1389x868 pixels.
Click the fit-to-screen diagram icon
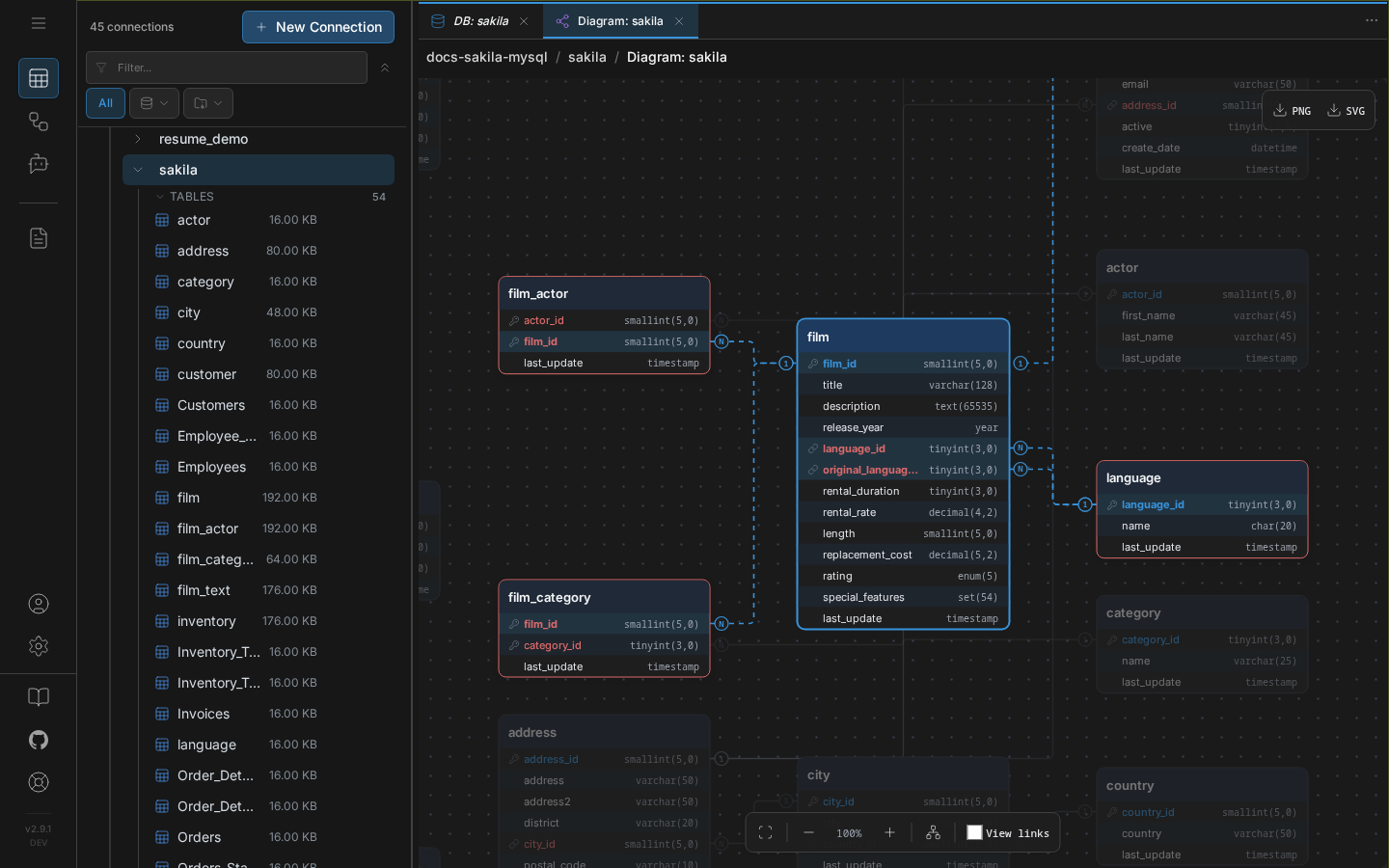point(766,833)
